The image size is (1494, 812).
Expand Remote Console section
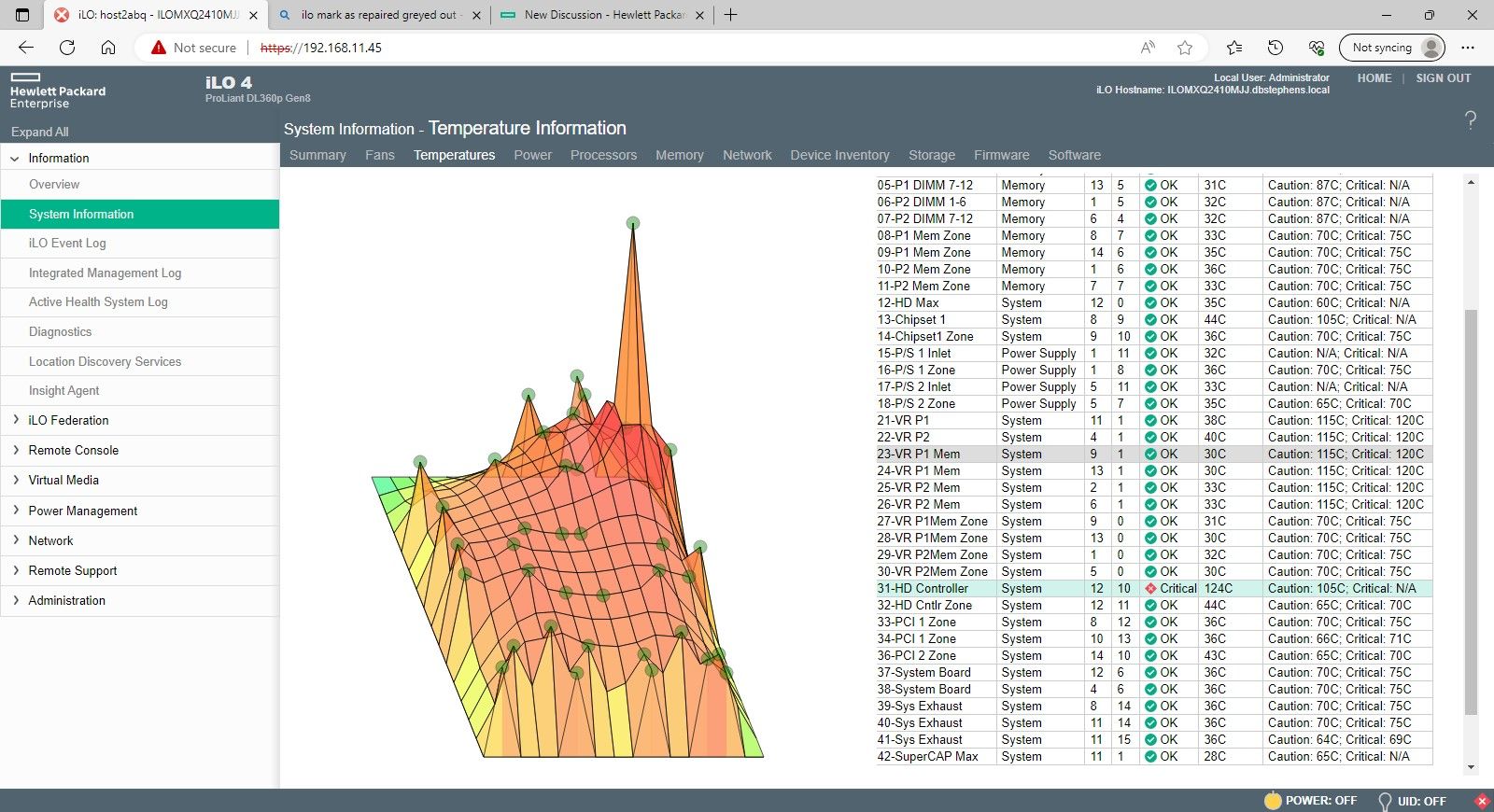(15, 450)
